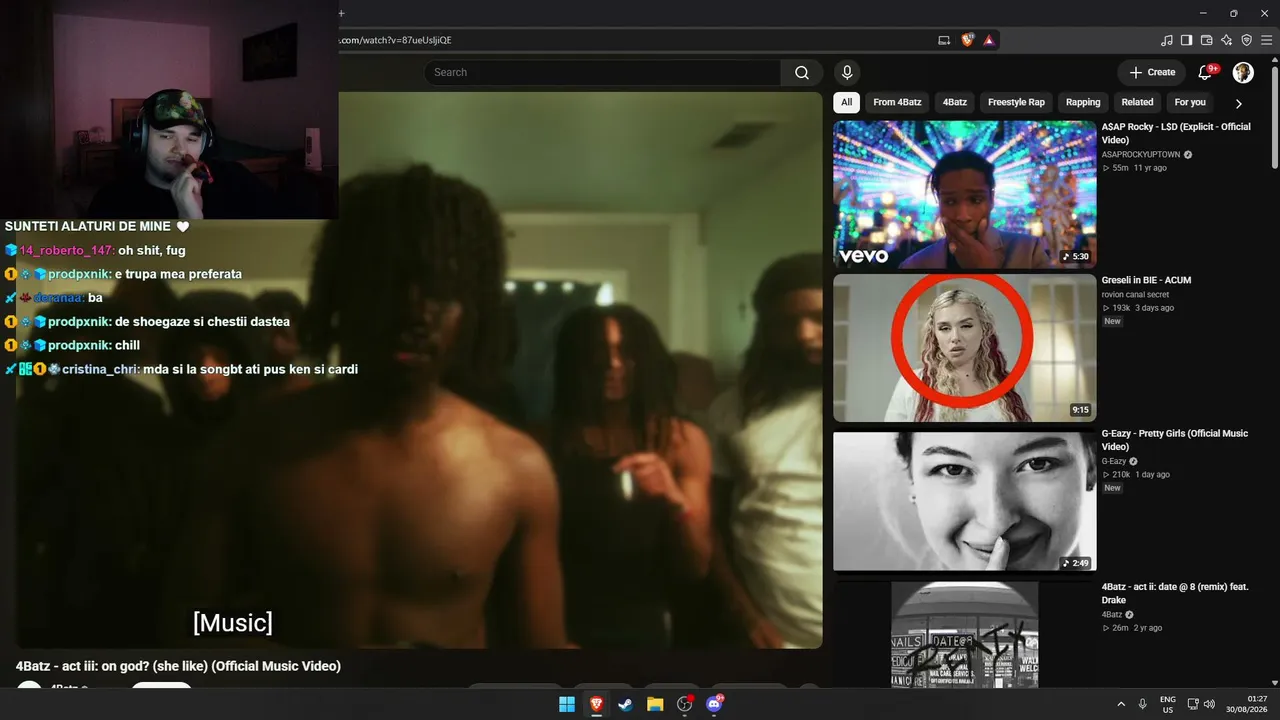Select the Related filter chip

pos(1137,102)
